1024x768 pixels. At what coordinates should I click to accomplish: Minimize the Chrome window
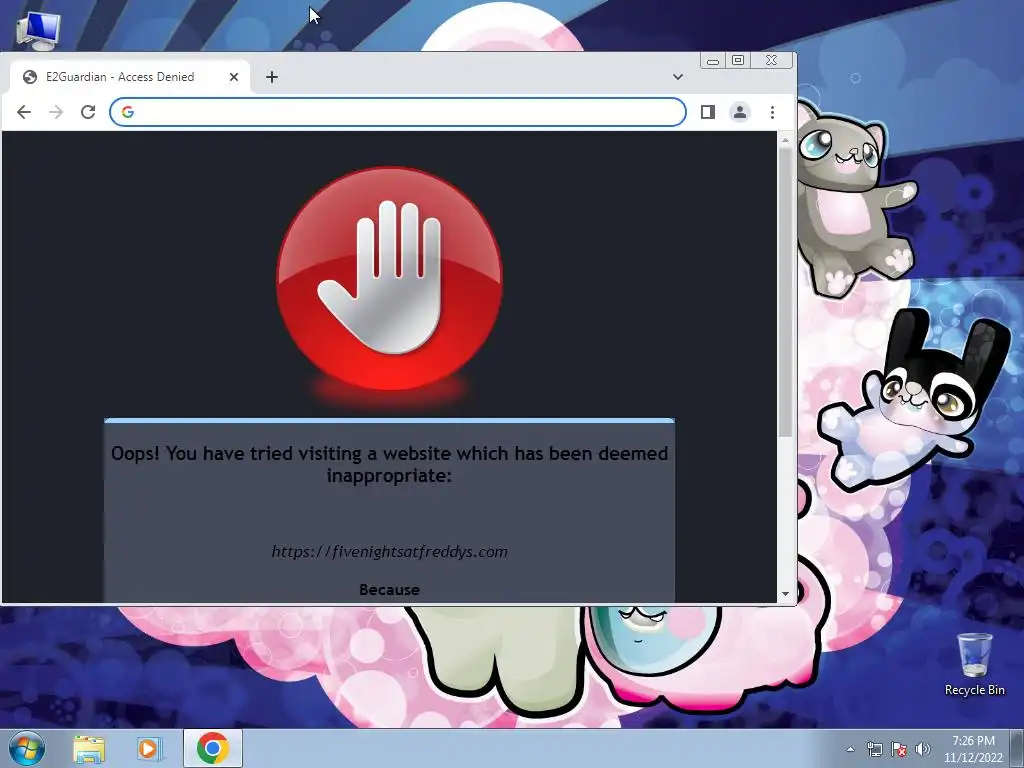[x=712, y=61]
